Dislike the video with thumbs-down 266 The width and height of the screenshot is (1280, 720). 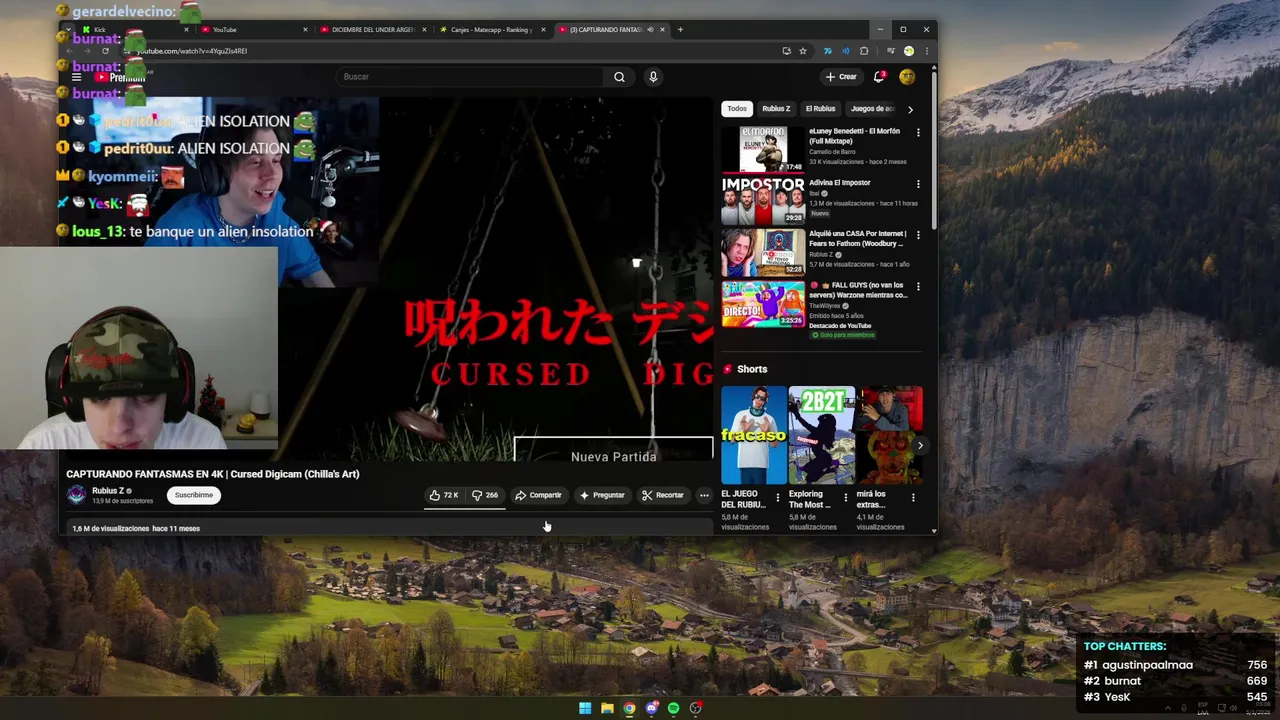tap(485, 495)
